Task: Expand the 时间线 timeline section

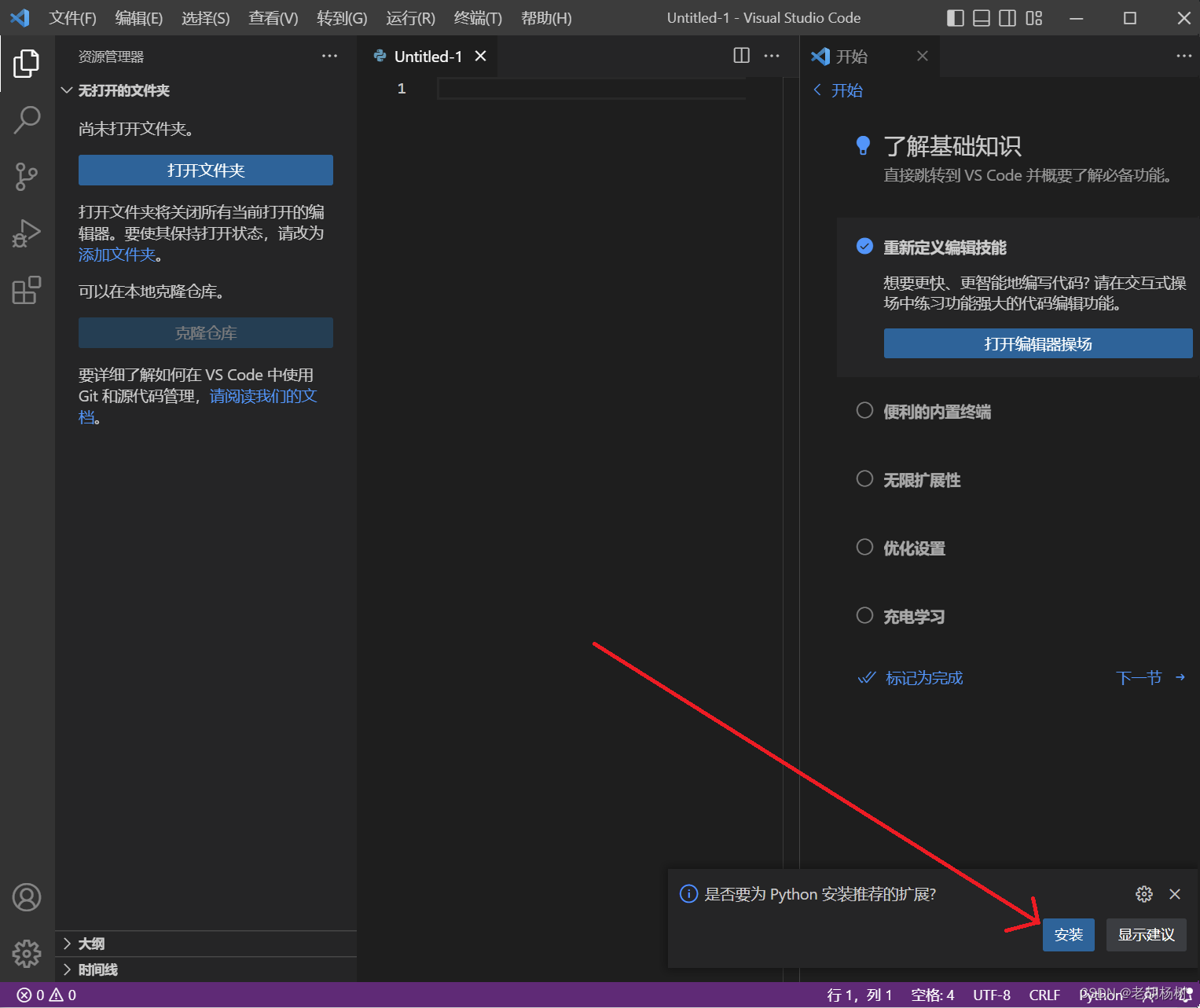Action: [206, 970]
